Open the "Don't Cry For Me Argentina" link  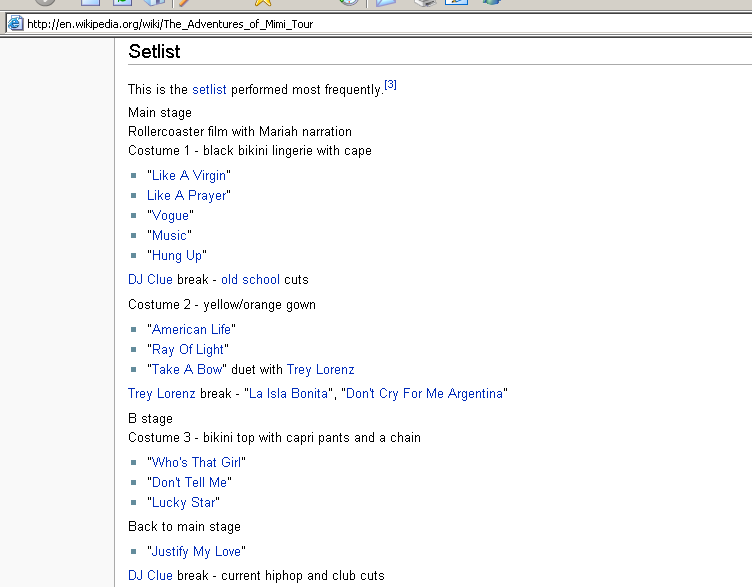point(424,394)
